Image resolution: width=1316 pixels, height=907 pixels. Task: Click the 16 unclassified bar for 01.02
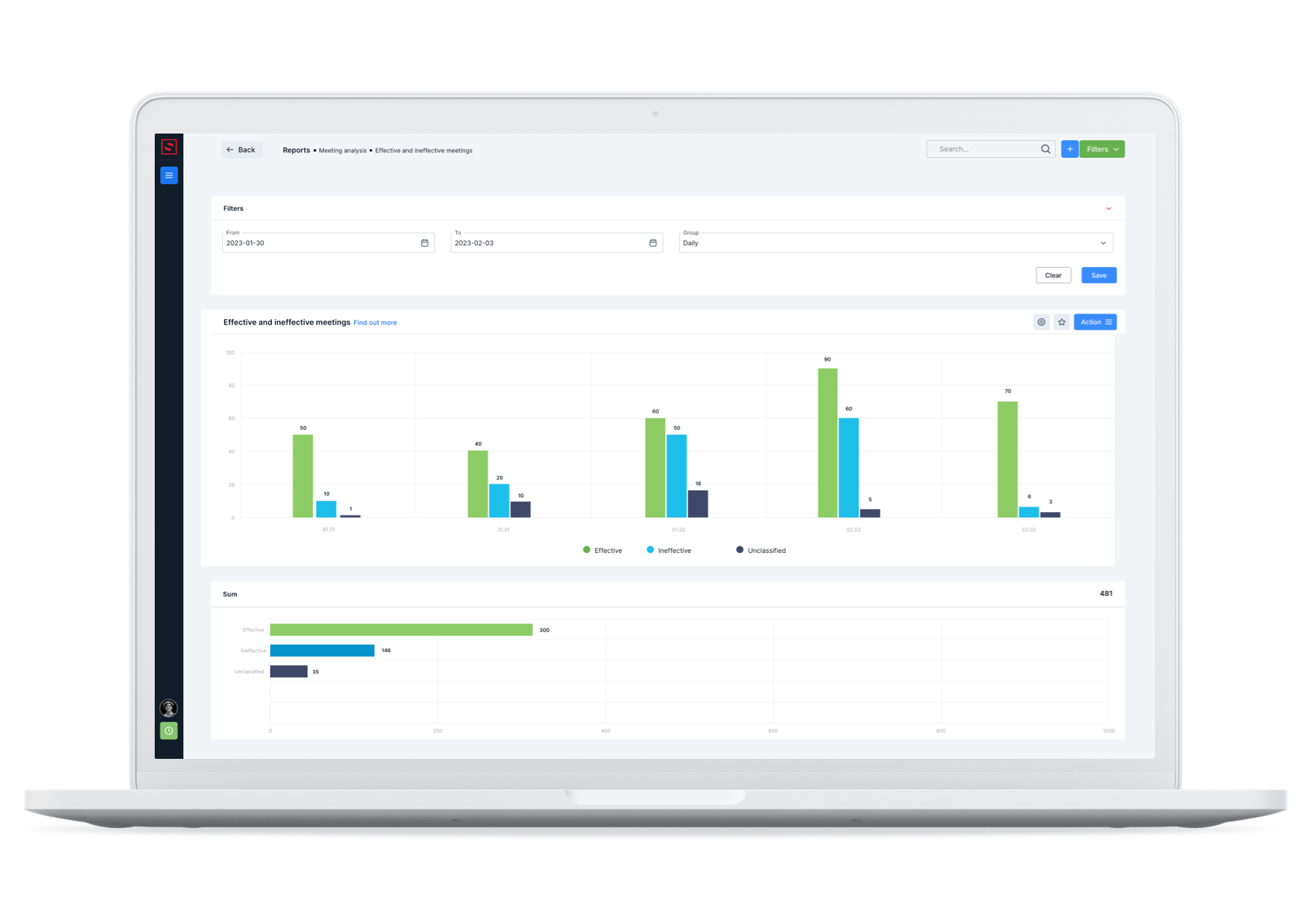[x=698, y=504]
